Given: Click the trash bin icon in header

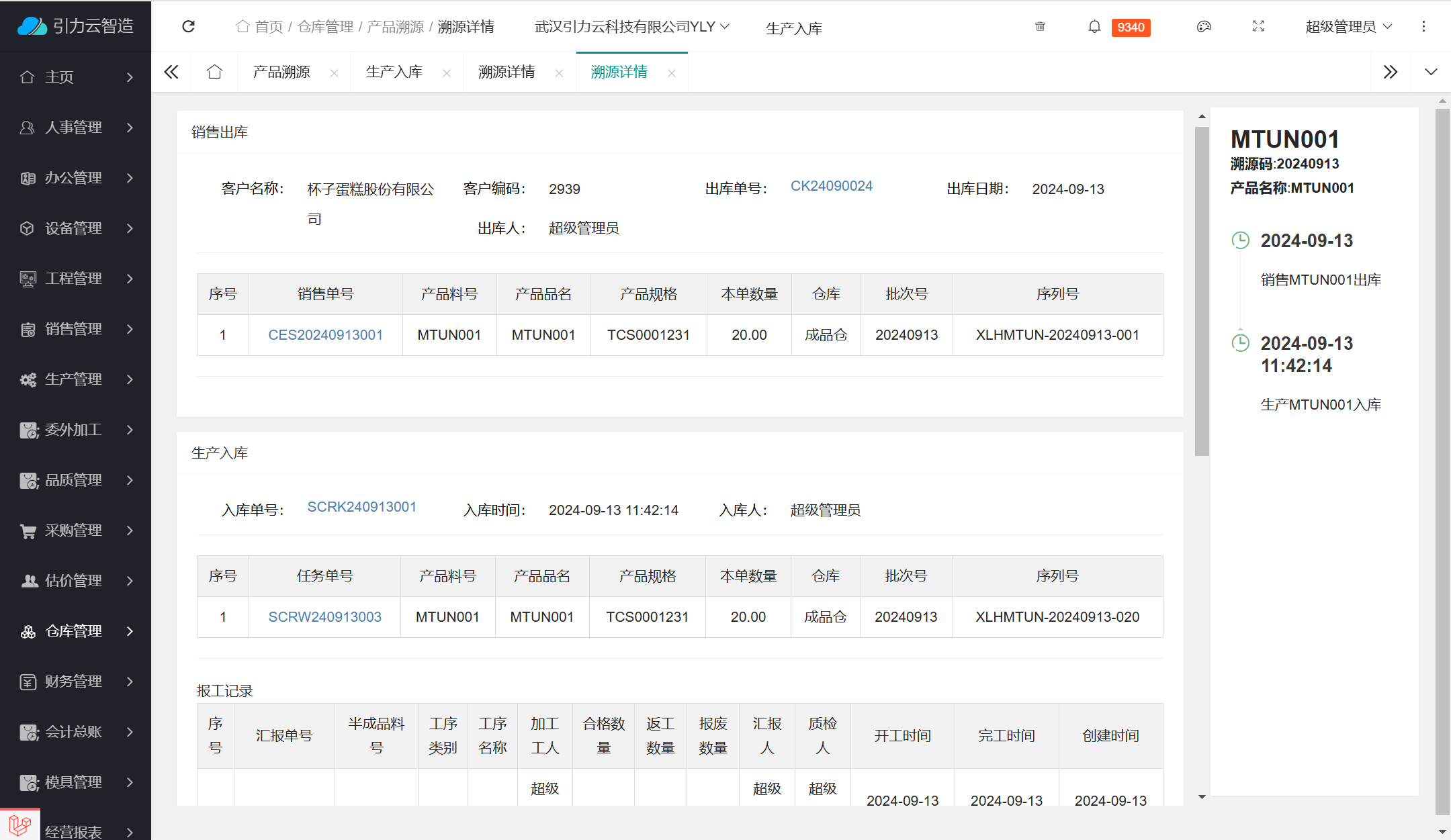Looking at the screenshot, I should pyautogui.click(x=1040, y=26).
